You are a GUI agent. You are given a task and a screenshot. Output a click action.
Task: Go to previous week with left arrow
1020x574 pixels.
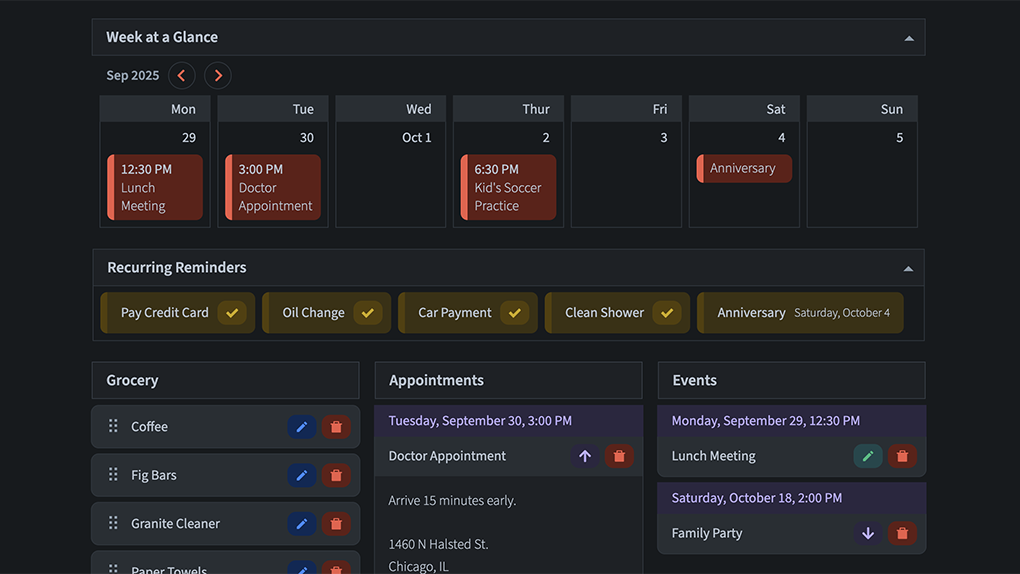point(182,76)
